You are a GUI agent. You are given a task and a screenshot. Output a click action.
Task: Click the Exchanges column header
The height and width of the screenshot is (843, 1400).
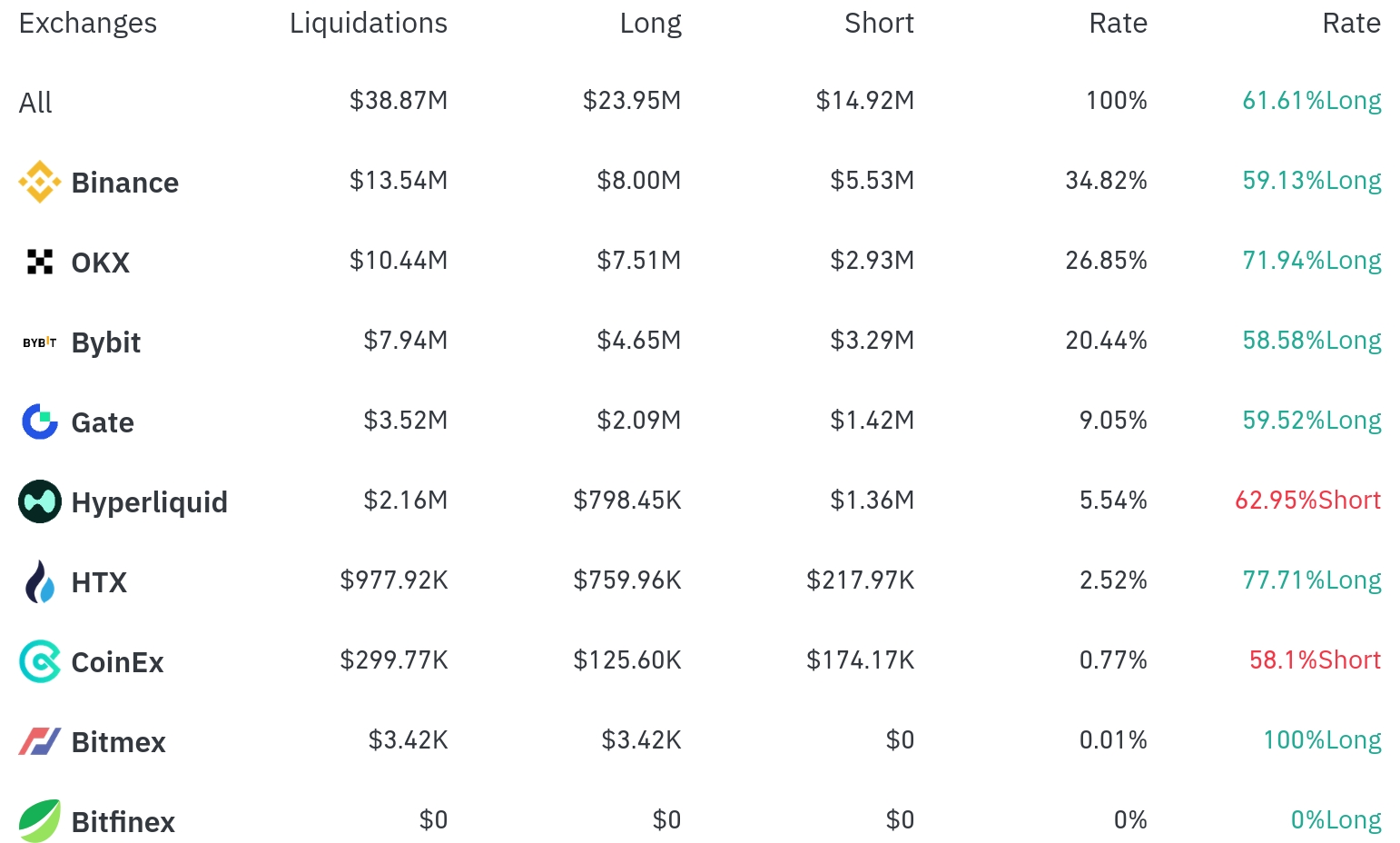click(x=88, y=23)
